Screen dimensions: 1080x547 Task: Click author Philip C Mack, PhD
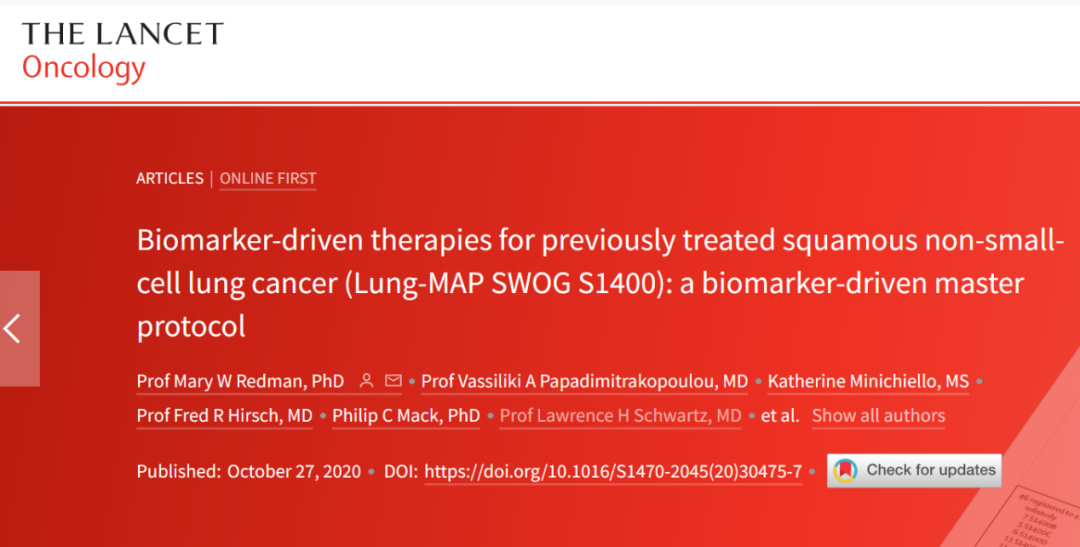click(x=406, y=415)
